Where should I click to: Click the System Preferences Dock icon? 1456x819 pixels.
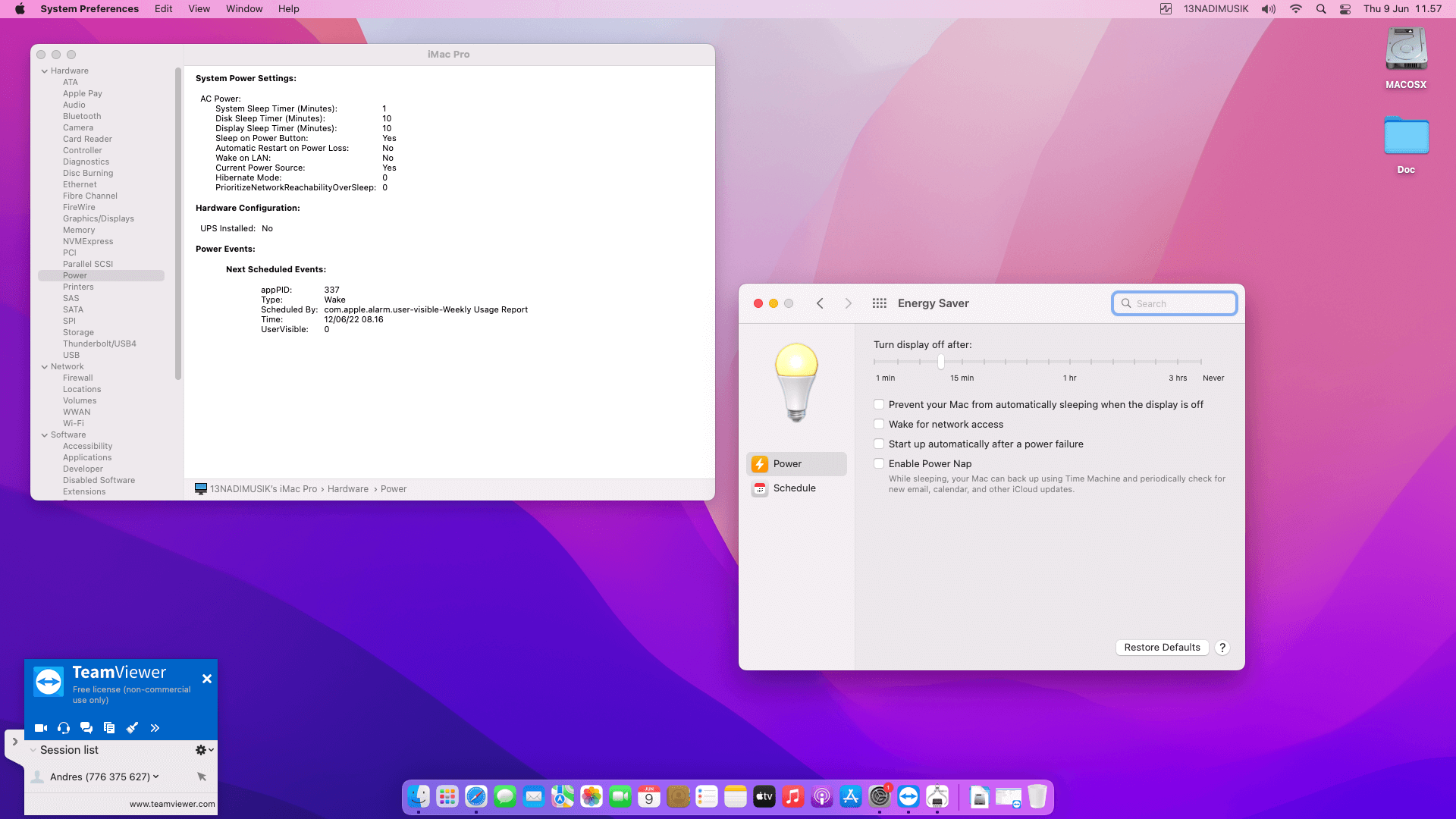pyautogui.click(x=880, y=796)
